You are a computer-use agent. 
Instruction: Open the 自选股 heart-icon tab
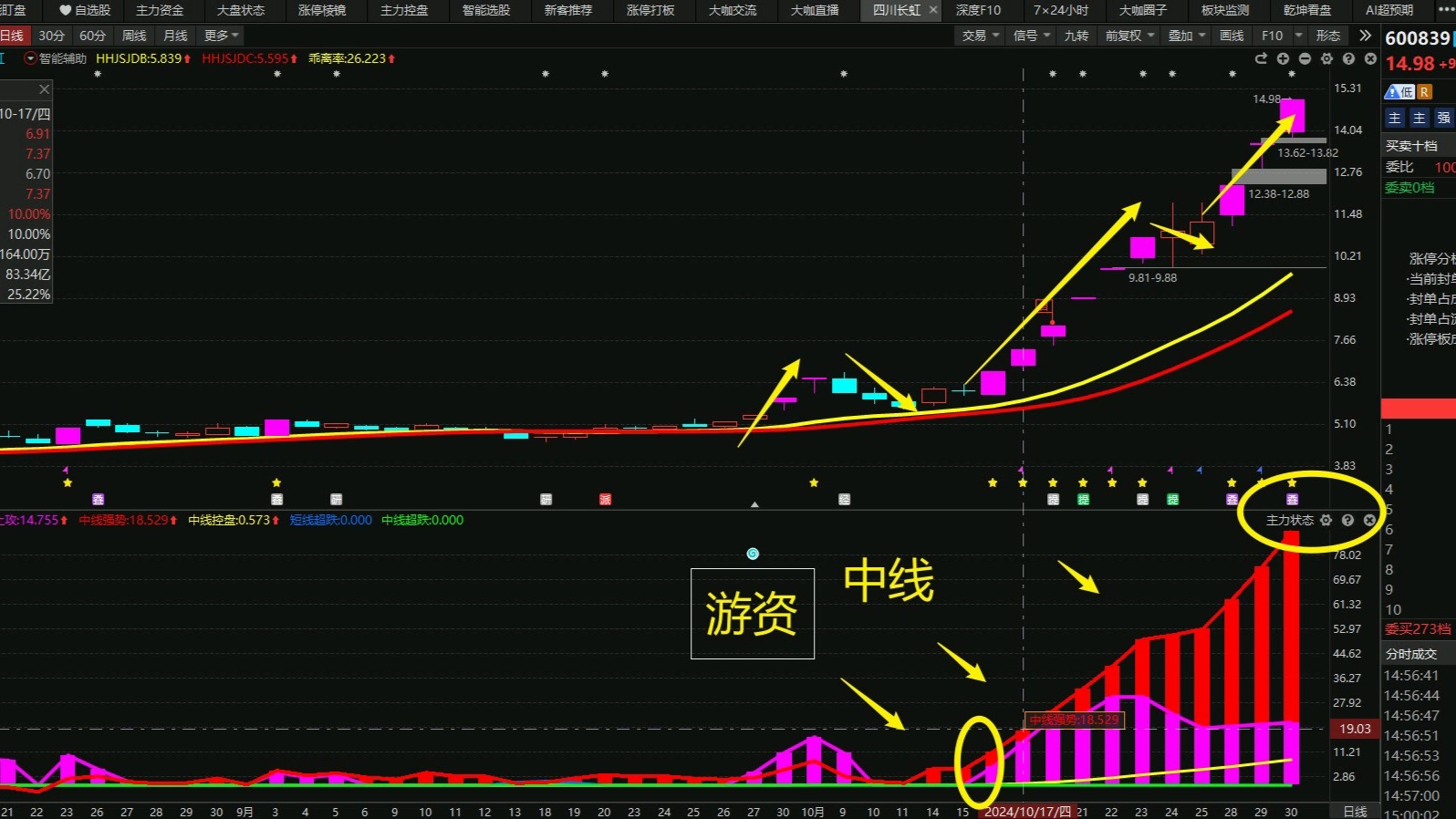(x=85, y=10)
